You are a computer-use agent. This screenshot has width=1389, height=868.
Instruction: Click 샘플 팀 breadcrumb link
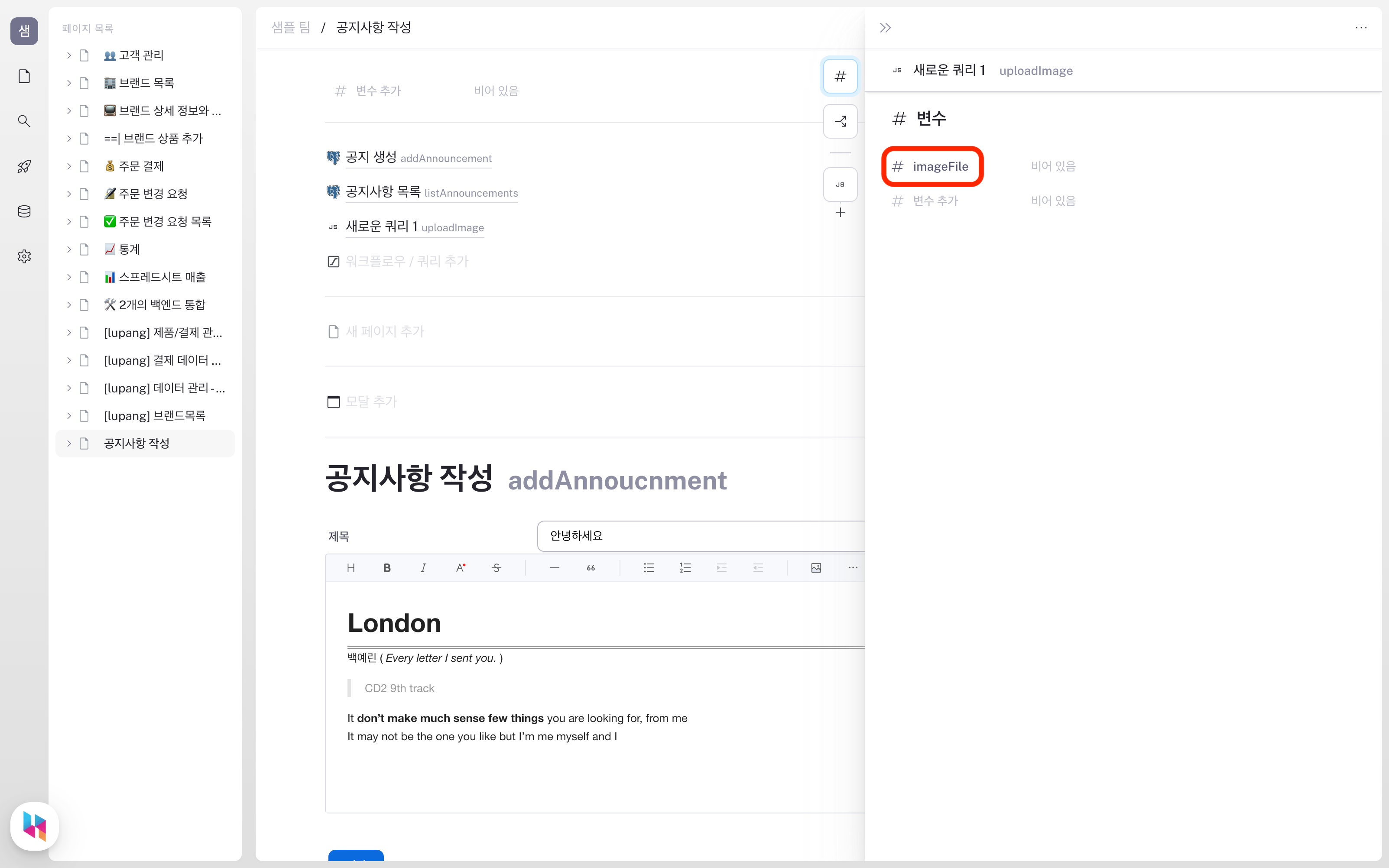tap(291, 28)
